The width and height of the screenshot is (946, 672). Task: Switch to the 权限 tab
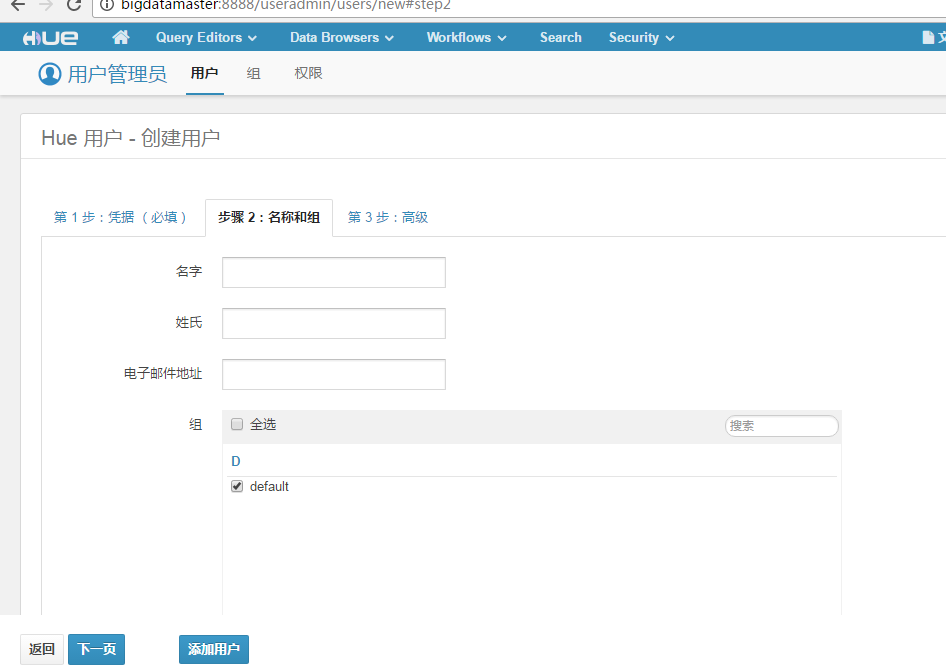click(x=308, y=74)
